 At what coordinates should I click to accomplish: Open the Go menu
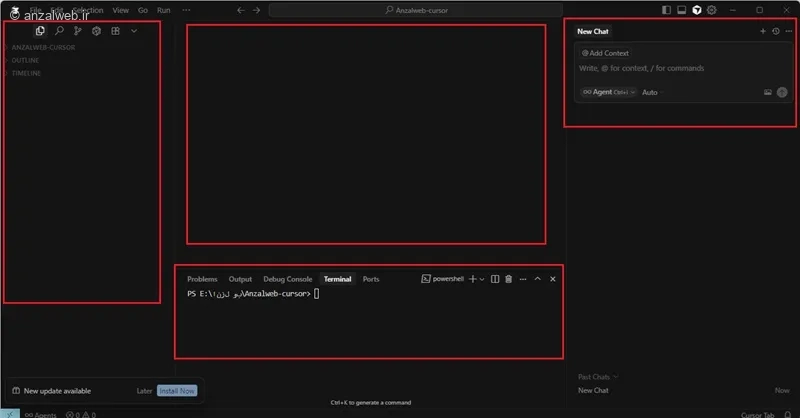[143, 10]
